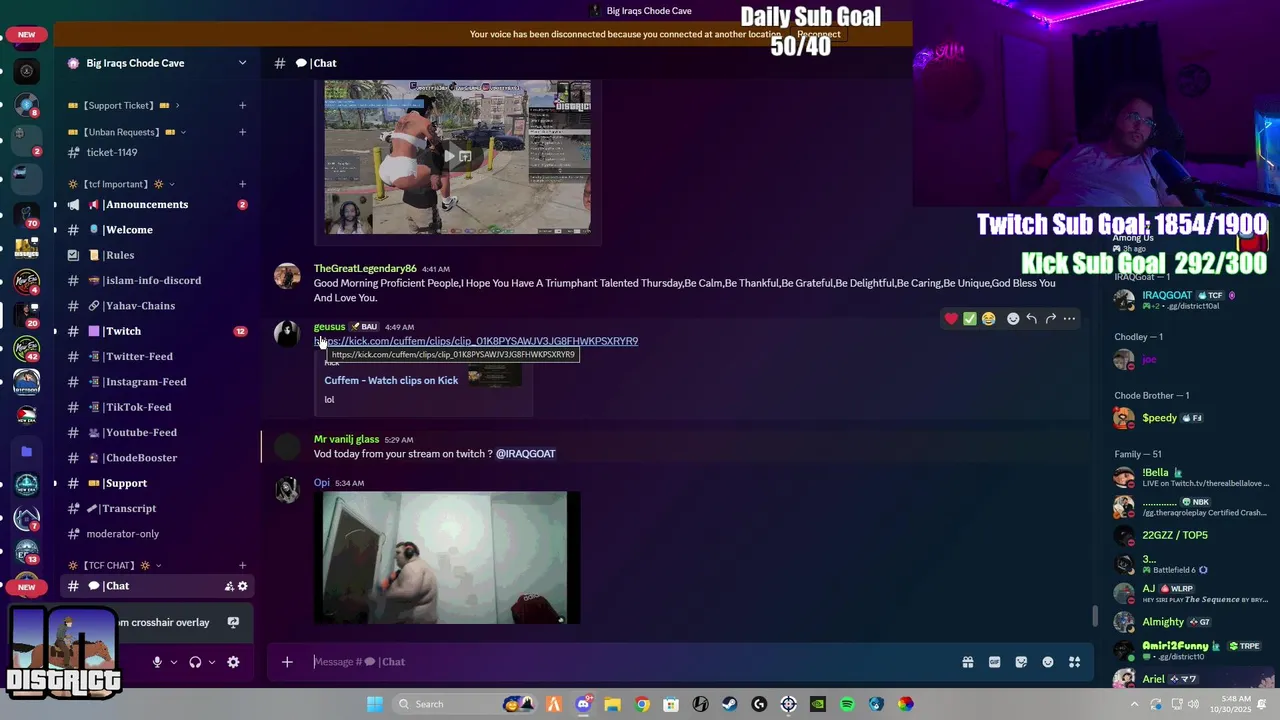
Task: Open Opi's posted image thumbnail
Action: point(446,557)
